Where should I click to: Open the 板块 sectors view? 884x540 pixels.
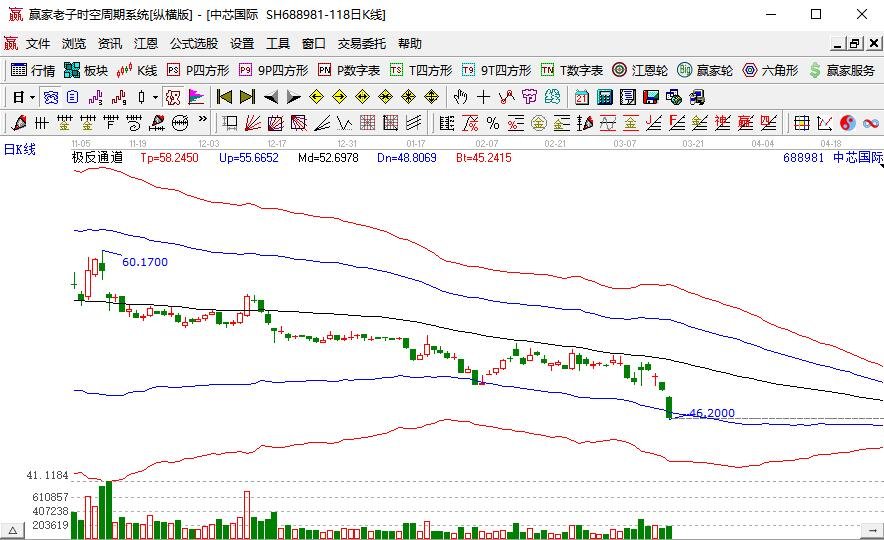coord(86,70)
